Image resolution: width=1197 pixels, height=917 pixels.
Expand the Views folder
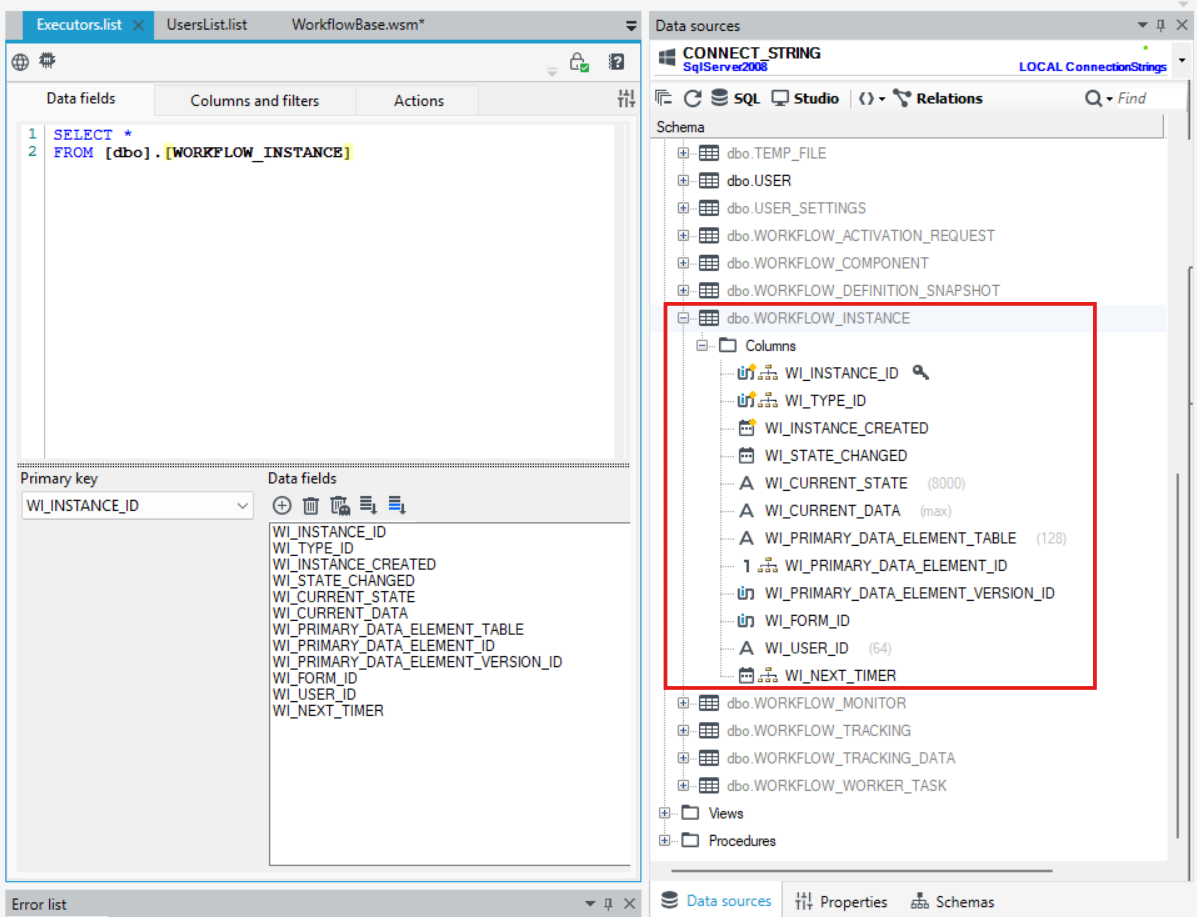pyautogui.click(x=665, y=813)
